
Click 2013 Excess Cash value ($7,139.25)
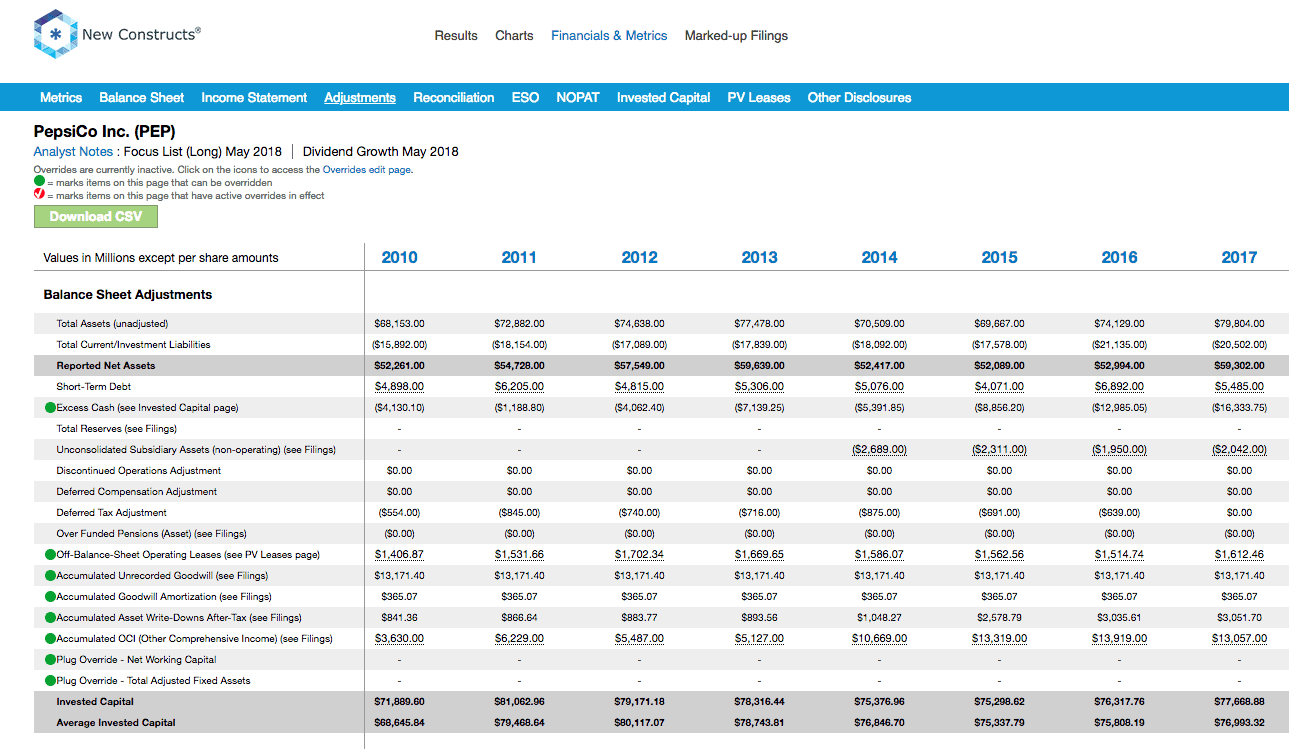pos(759,408)
